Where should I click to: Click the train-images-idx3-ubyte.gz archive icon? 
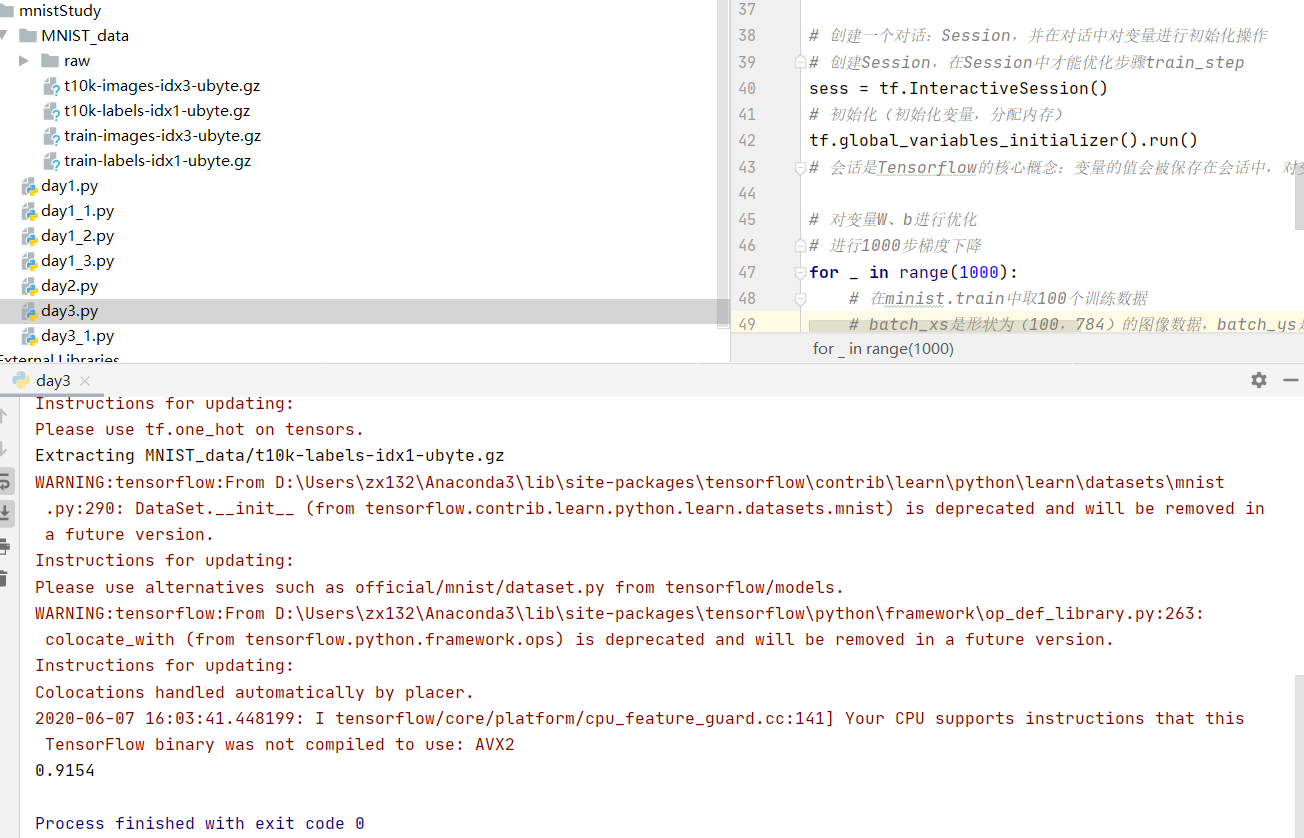(52, 136)
